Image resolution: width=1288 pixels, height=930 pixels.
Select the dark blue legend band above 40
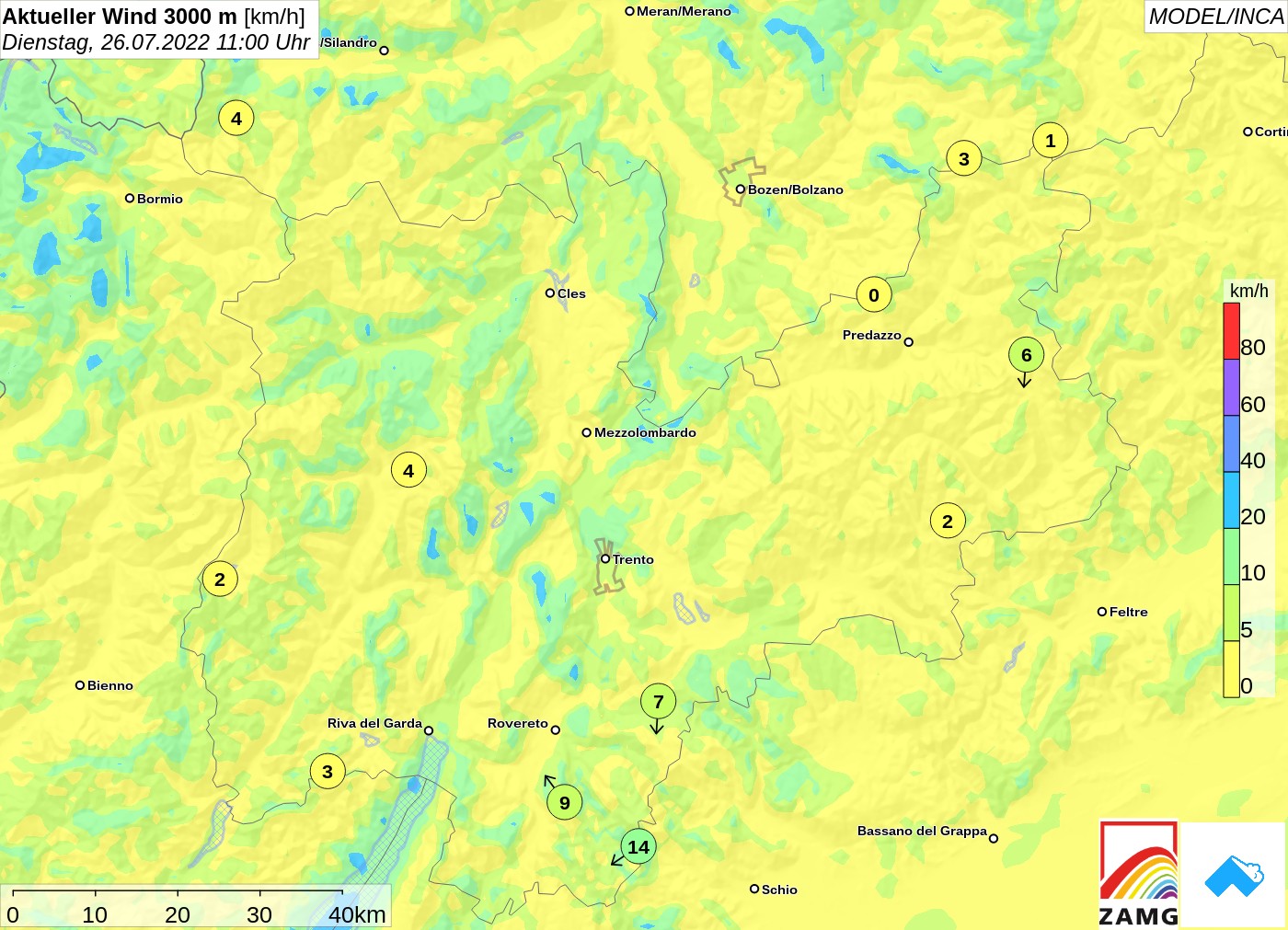point(1231,444)
